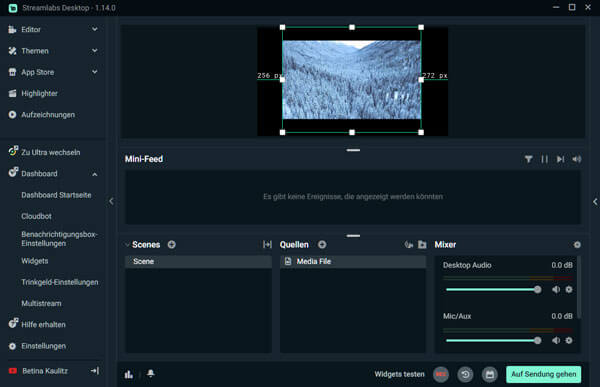Open Dashboard Startseite
Viewport: 600px width, 387px height.
click(x=56, y=195)
